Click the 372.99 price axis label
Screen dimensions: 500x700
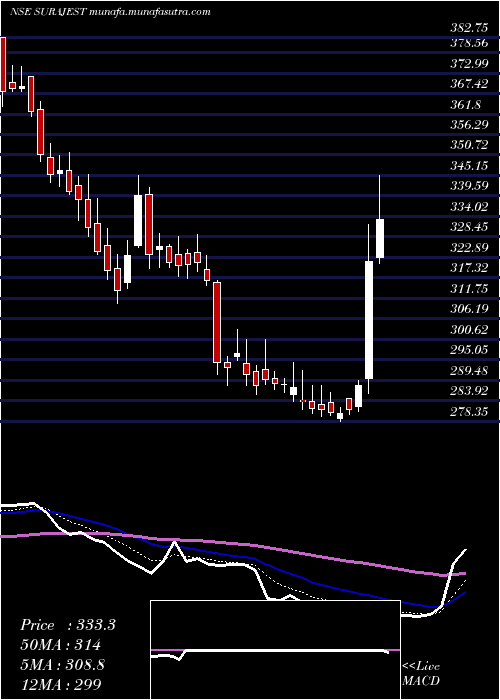tap(469, 64)
